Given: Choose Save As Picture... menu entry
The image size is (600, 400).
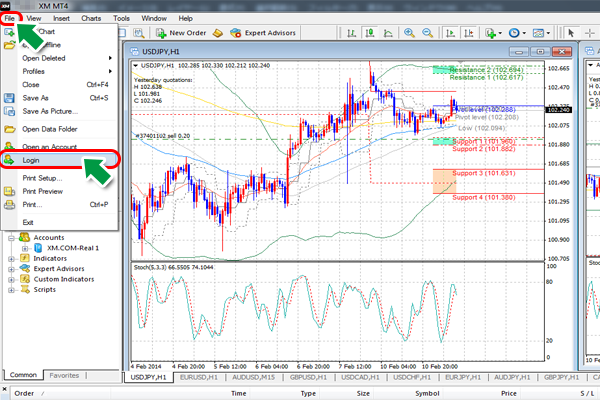Looking at the screenshot, I should click(x=59, y=111).
